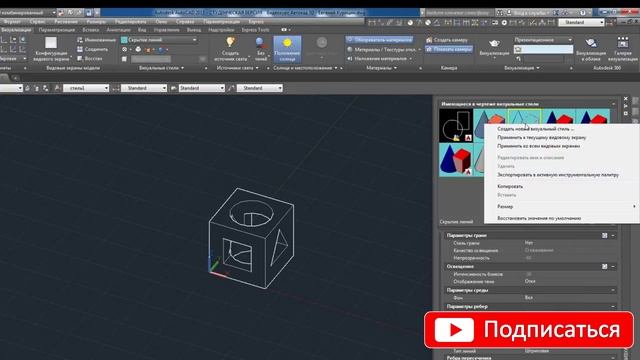Click icon button in Освещение header
The height and width of the screenshot is (360, 640).
click(x=604, y=267)
